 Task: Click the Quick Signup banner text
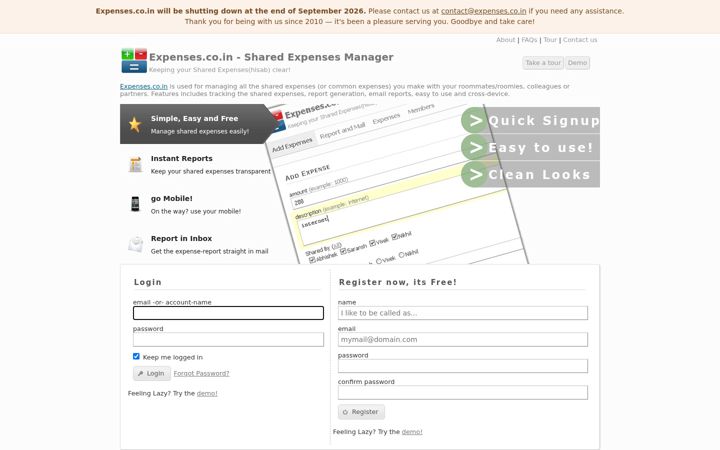[544, 121]
